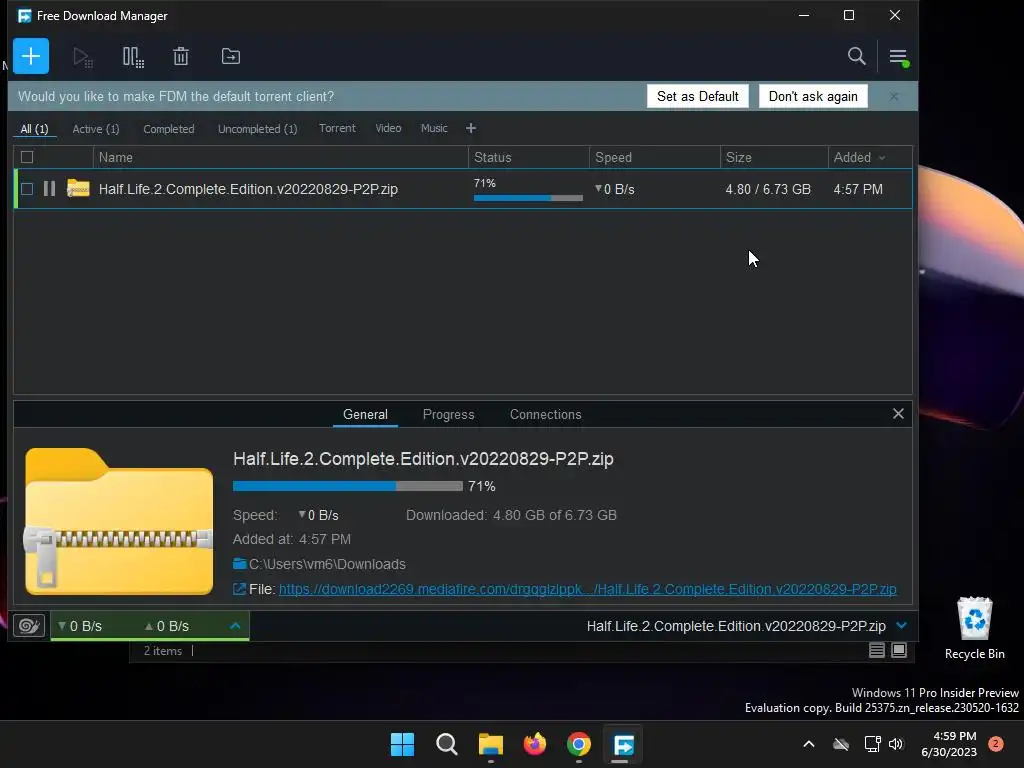Open the General details tab

365,415
